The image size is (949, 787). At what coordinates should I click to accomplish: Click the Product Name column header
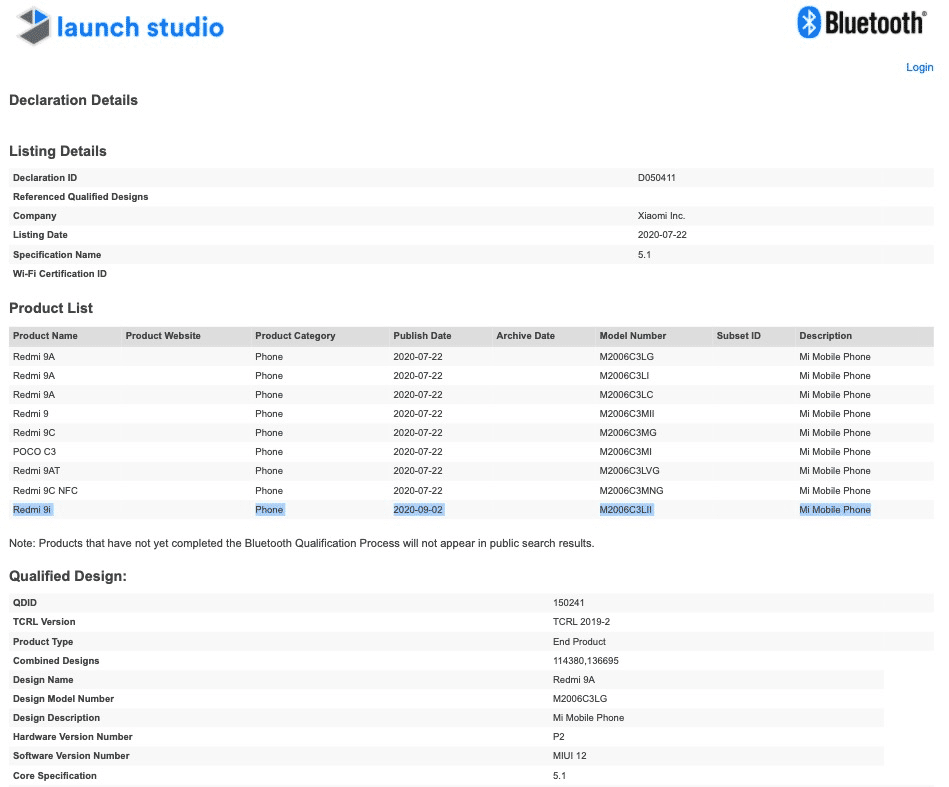[x=45, y=335]
